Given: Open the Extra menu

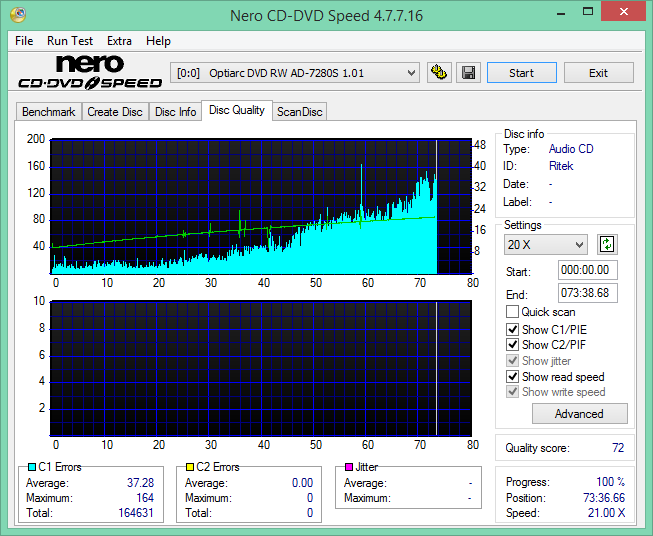Looking at the screenshot, I should pyautogui.click(x=119, y=41).
